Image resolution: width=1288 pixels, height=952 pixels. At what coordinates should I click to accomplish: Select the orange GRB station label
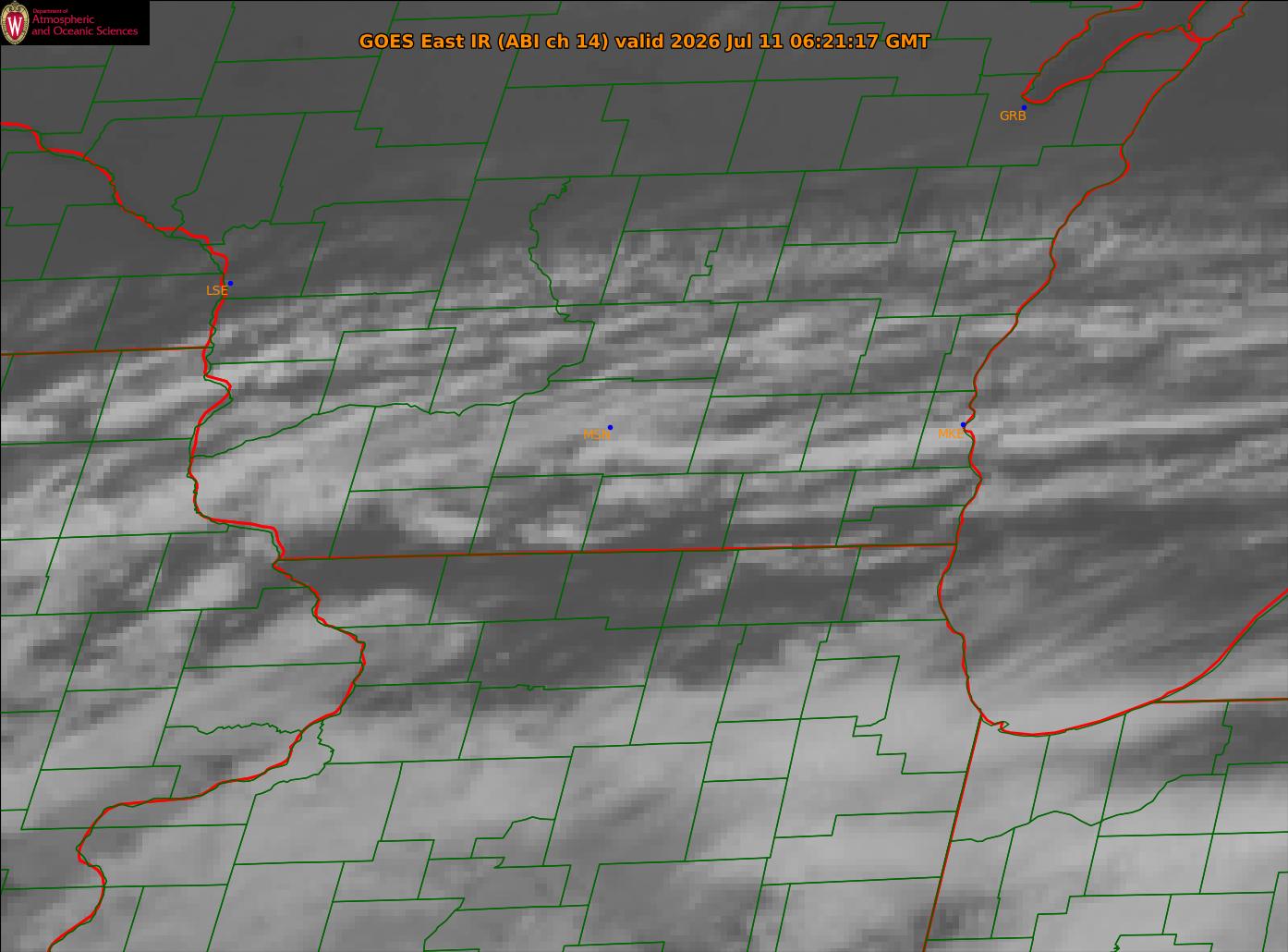pos(1013,116)
